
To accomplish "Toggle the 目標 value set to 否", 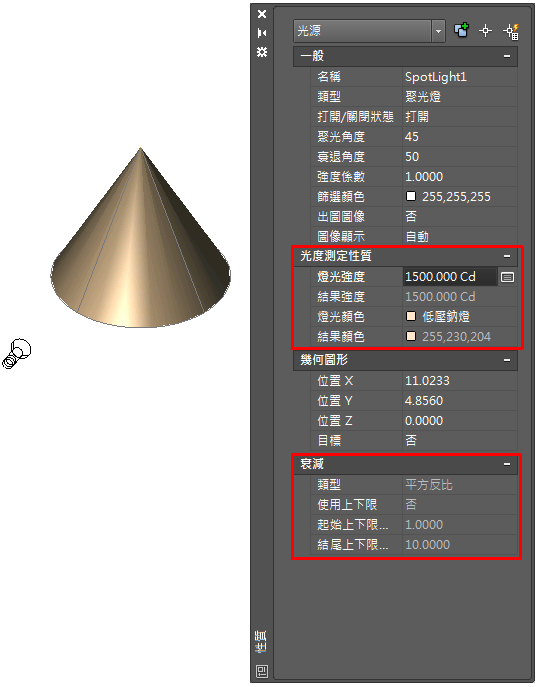I will point(460,440).
